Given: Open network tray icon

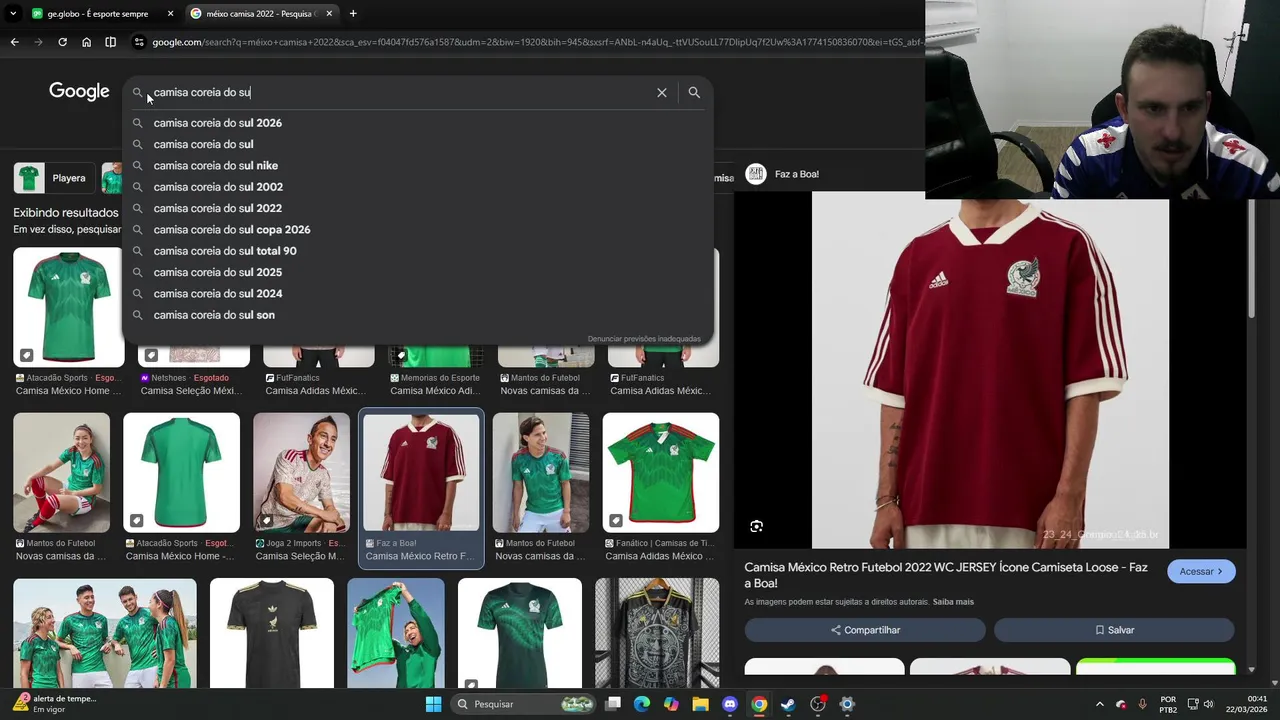Looking at the screenshot, I should (x=1193, y=704).
